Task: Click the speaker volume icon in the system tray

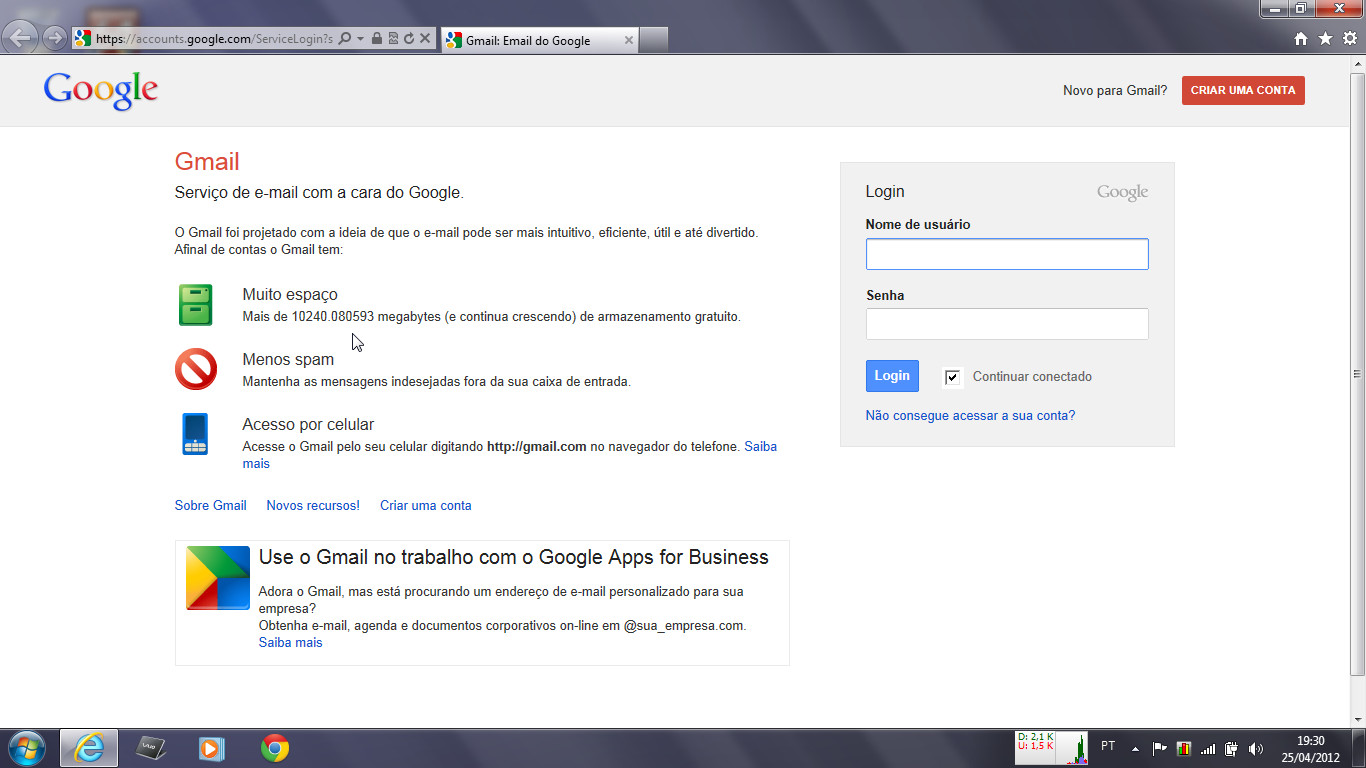Action: click(1255, 749)
